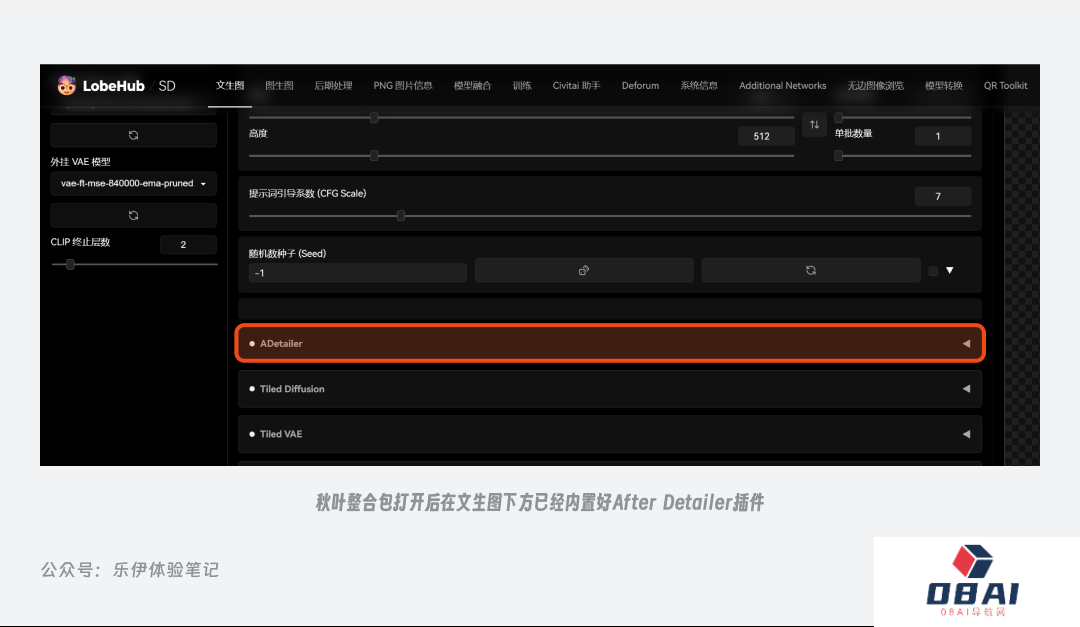
Task: Refresh the external VAE model list
Action: [133, 215]
